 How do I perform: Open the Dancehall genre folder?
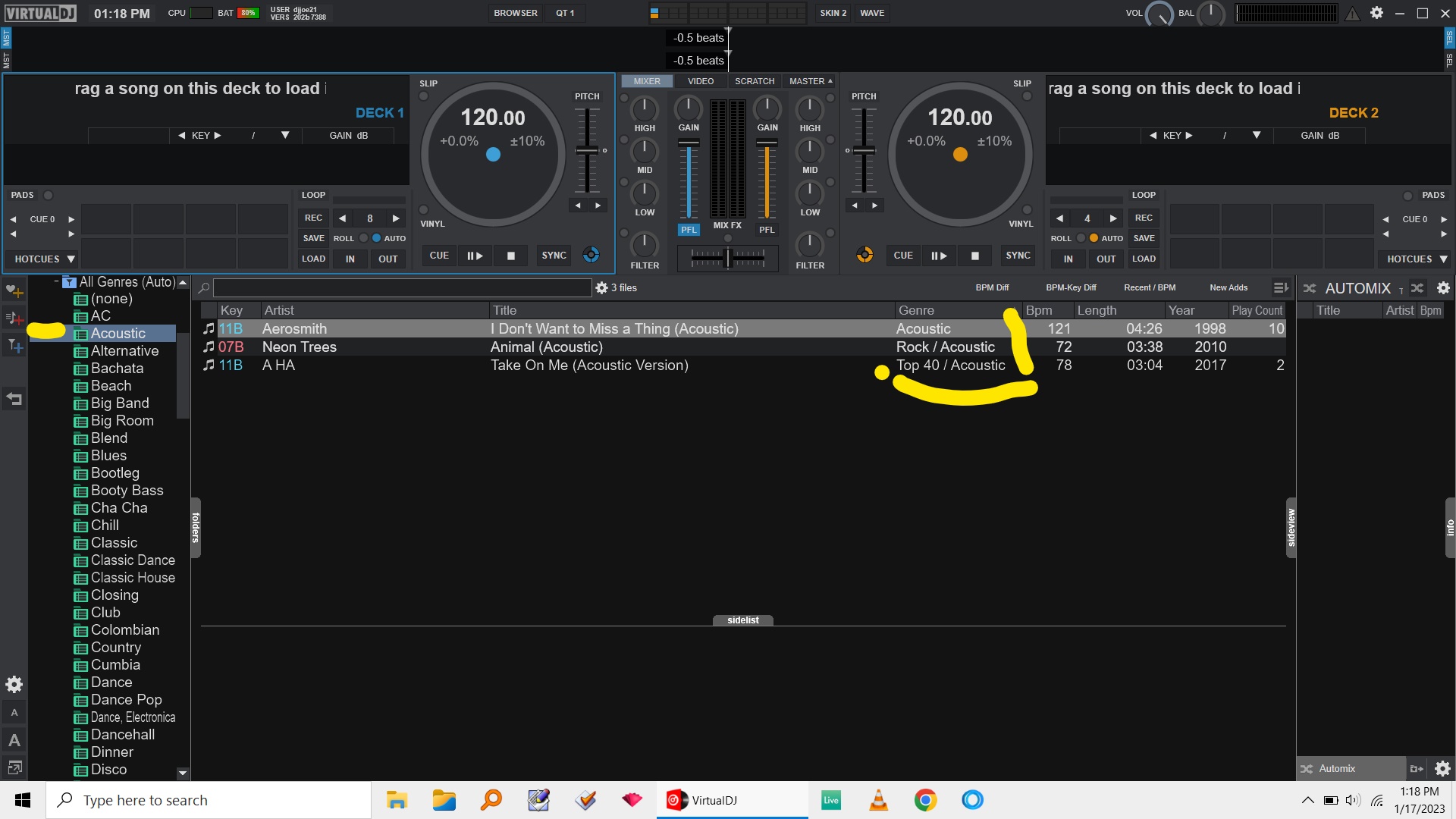tap(122, 735)
